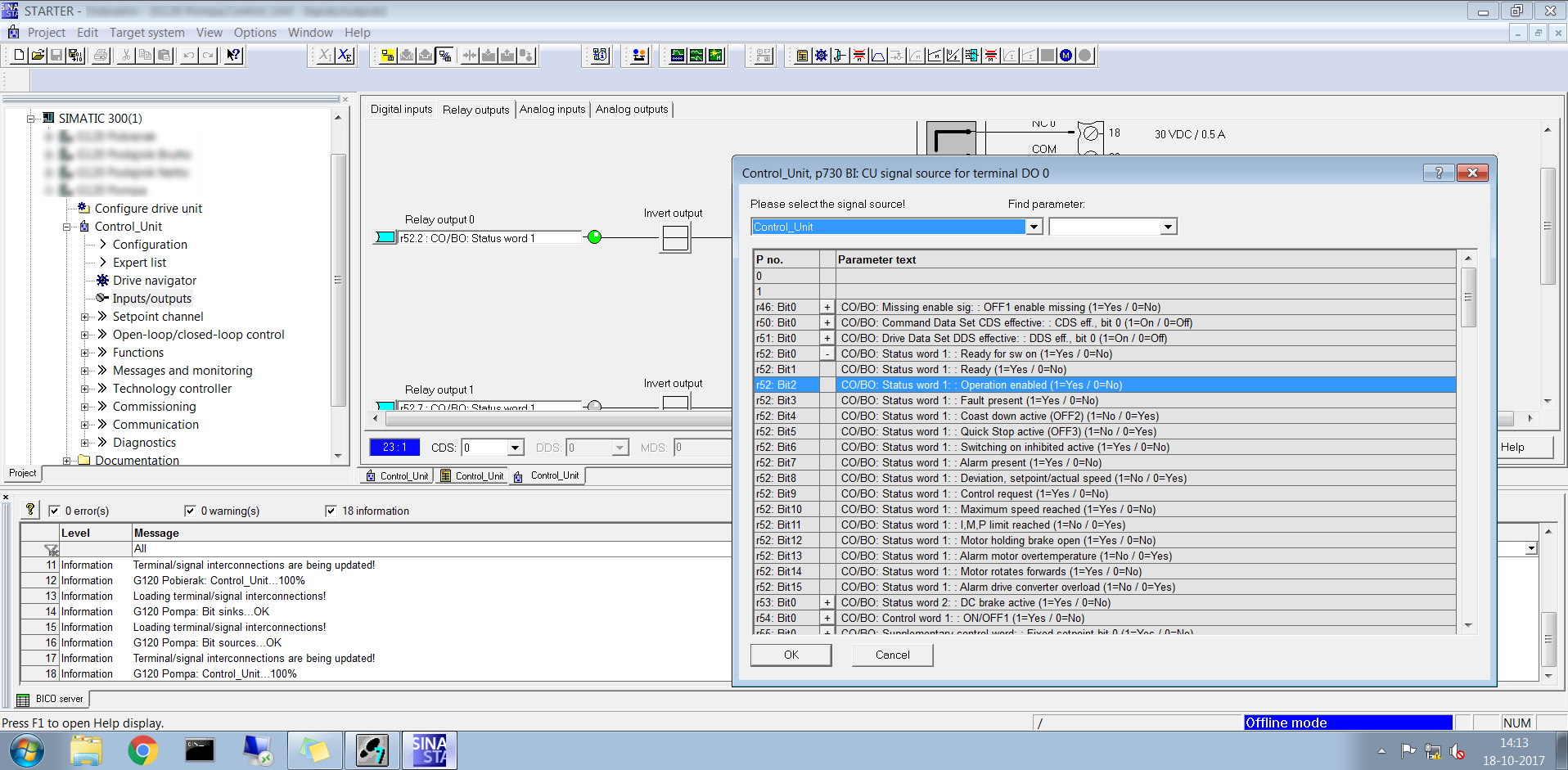Click the third green-yellow measuring toolbar icon
This screenshot has width=1568, height=770.
pyautogui.click(x=716, y=55)
